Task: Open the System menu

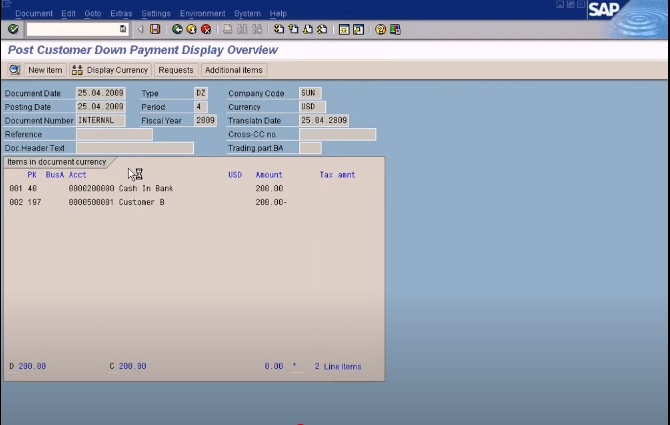Action: (x=247, y=14)
